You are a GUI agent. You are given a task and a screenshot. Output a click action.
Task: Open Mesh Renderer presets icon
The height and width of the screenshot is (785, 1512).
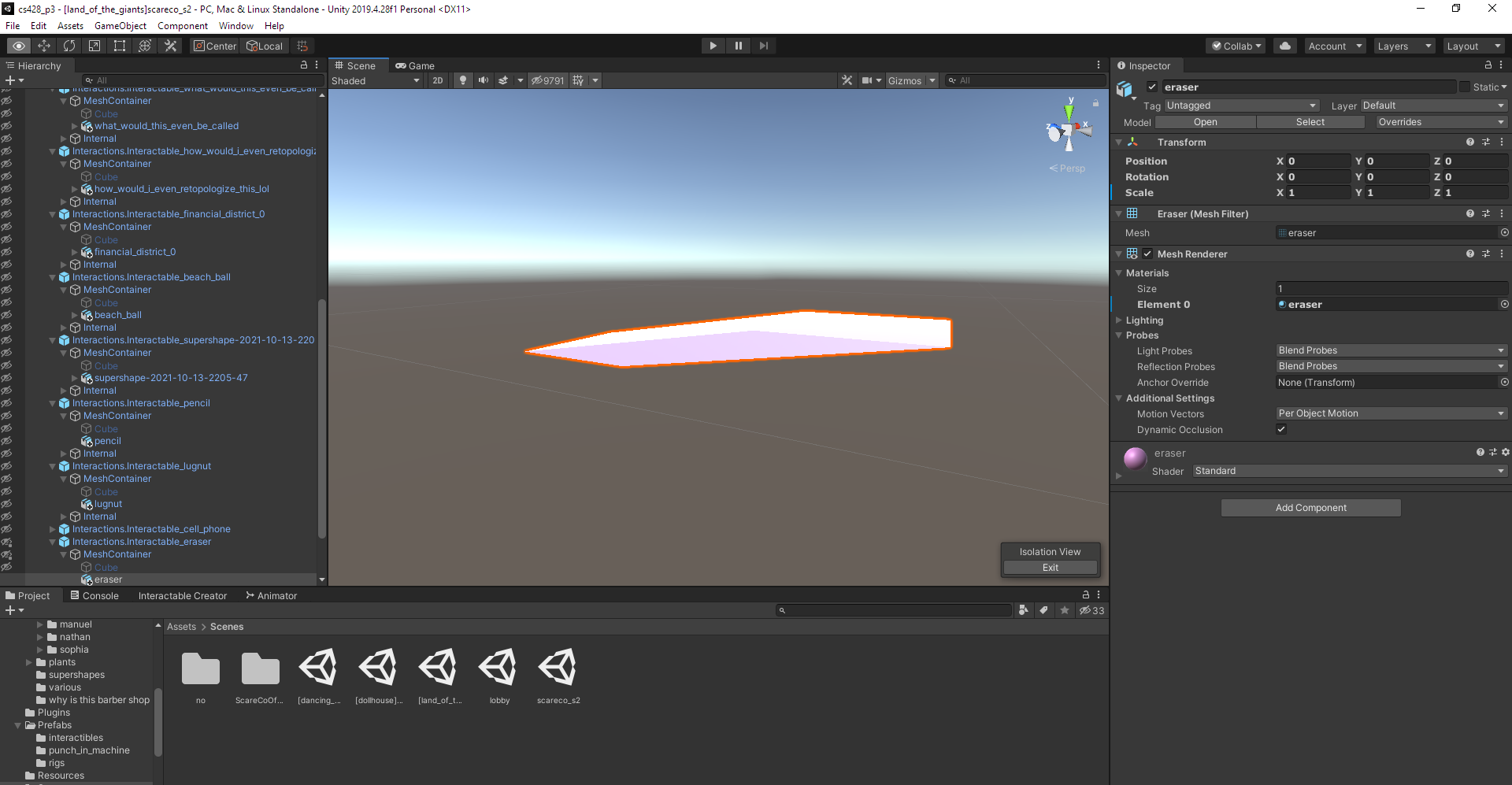pos(1486,254)
